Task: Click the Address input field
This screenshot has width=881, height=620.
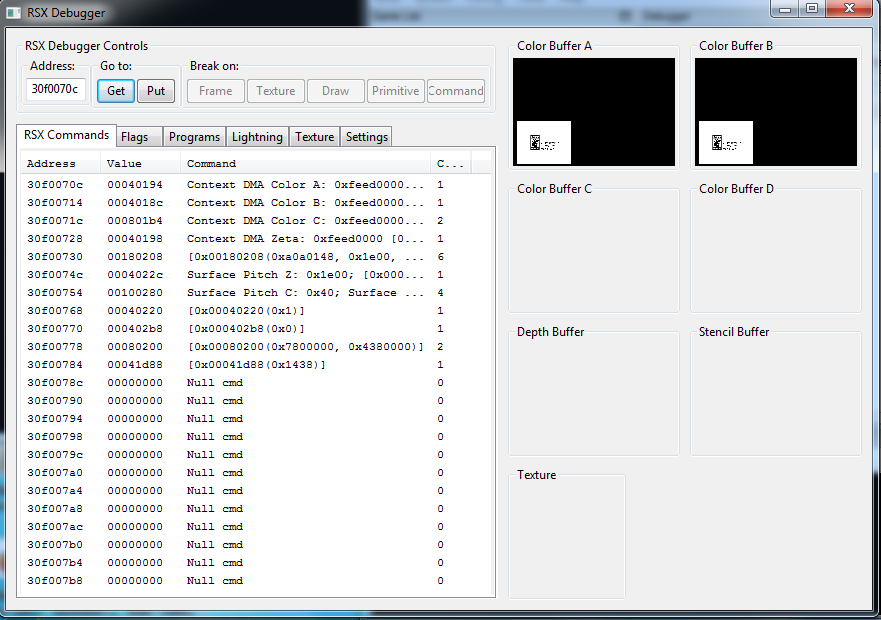Action: point(55,90)
